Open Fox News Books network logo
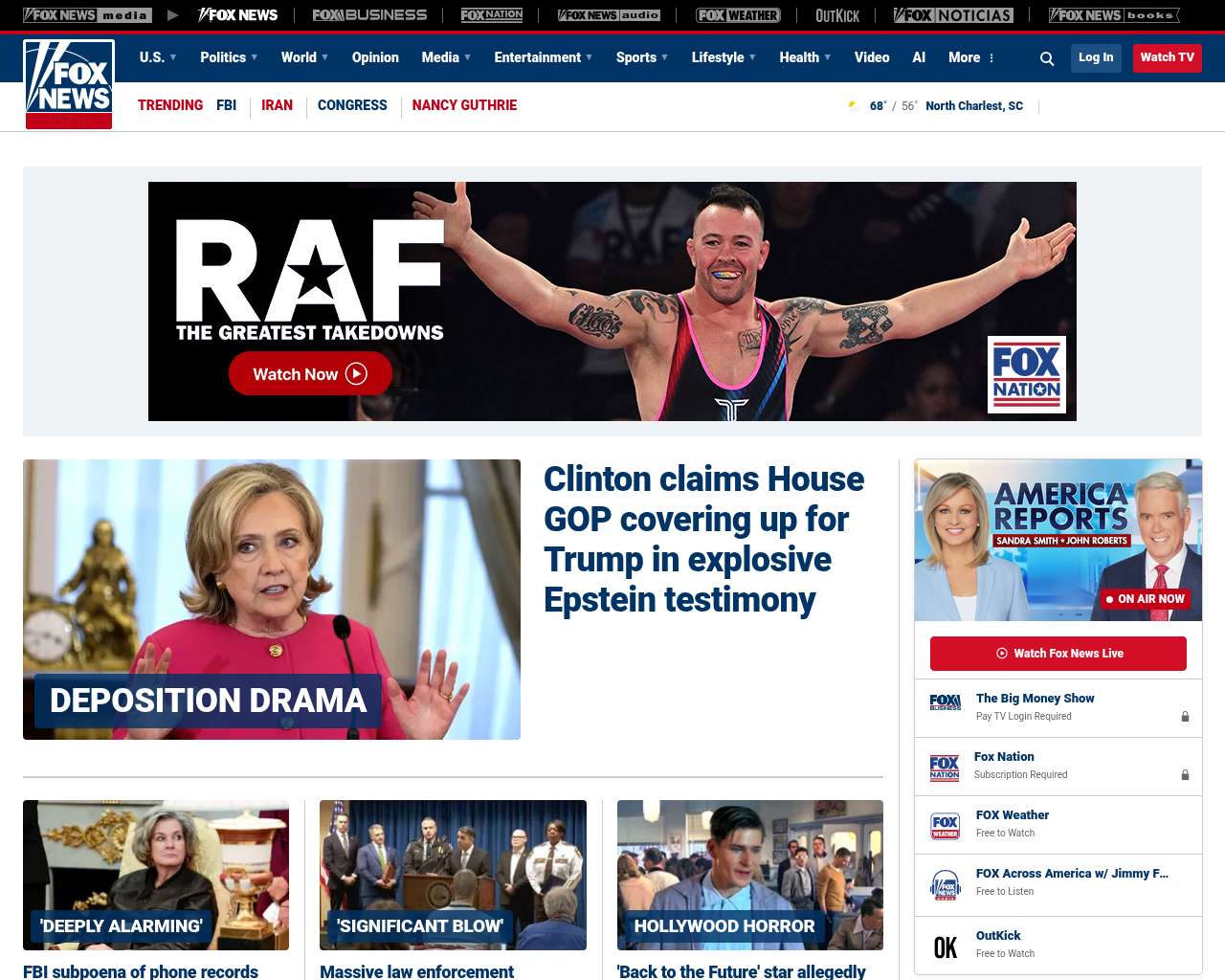Screen dimensions: 1225x980 point(1114,15)
